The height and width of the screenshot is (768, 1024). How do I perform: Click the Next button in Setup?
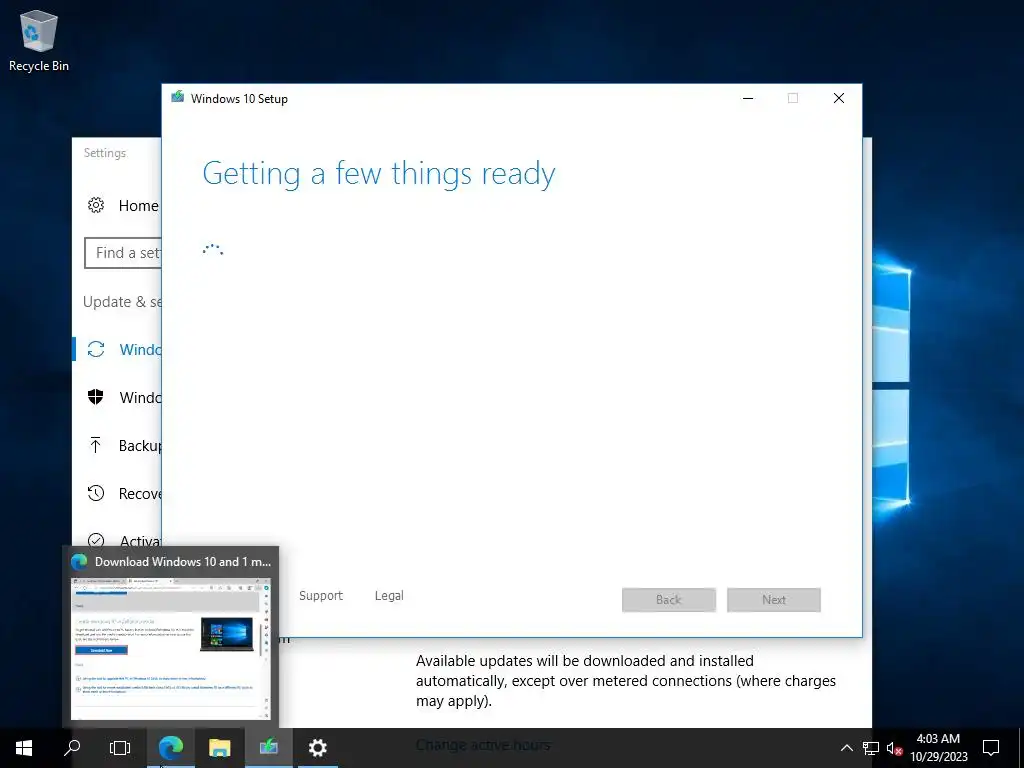(774, 600)
